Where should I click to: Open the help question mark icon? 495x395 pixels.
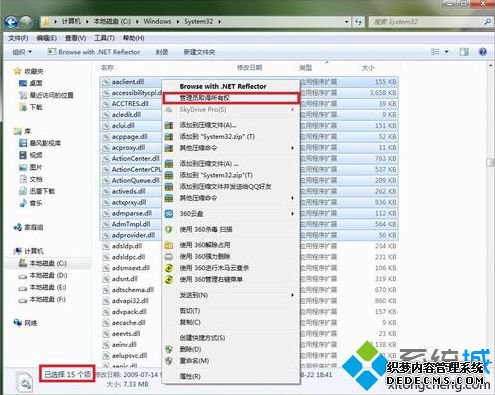[x=482, y=52]
